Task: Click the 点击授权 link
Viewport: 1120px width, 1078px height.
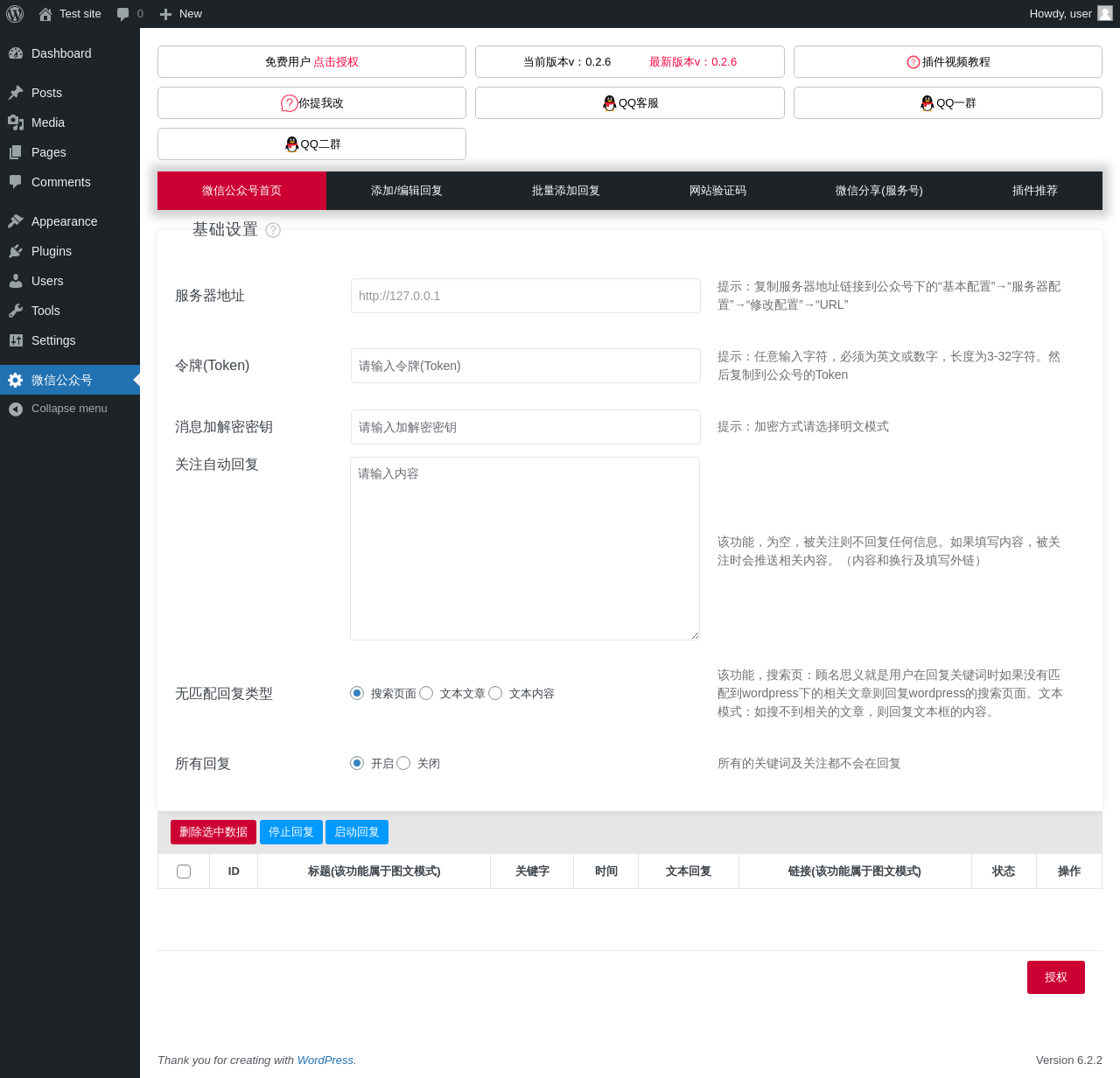Action: point(336,62)
